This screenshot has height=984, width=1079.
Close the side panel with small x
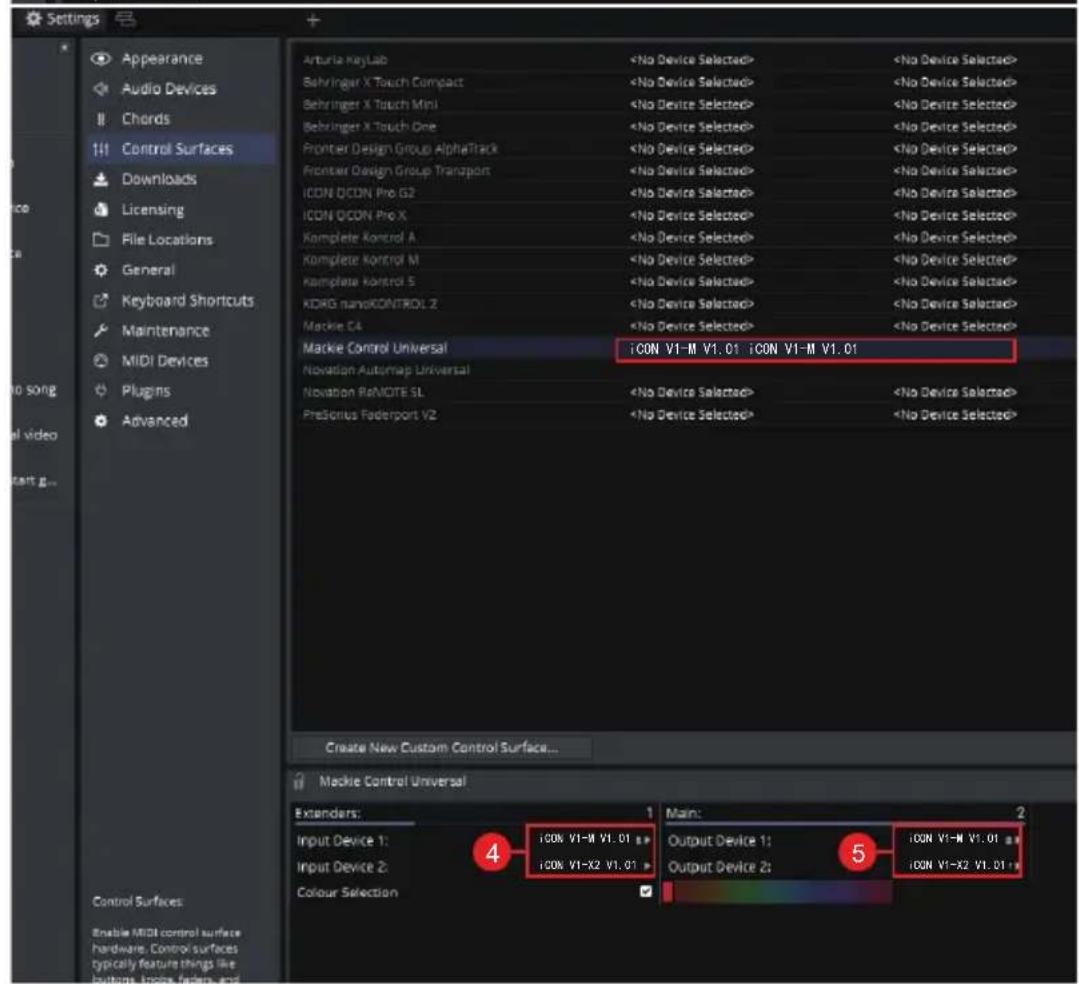(64, 47)
